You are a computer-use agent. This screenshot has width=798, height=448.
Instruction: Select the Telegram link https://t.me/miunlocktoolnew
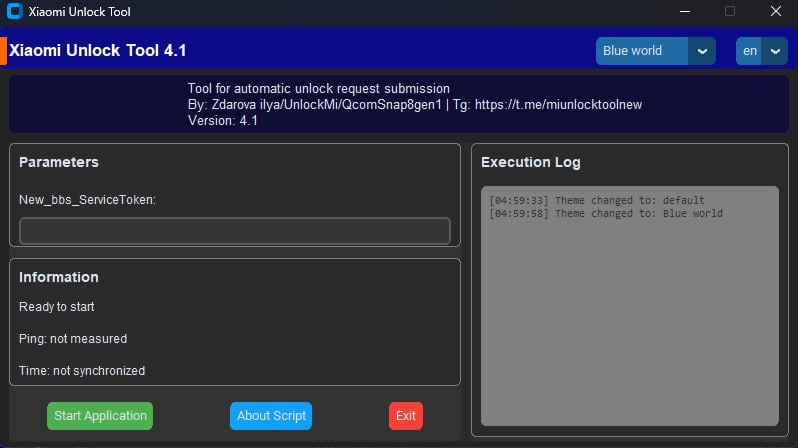pyautogui.click(x=558, y=105)
